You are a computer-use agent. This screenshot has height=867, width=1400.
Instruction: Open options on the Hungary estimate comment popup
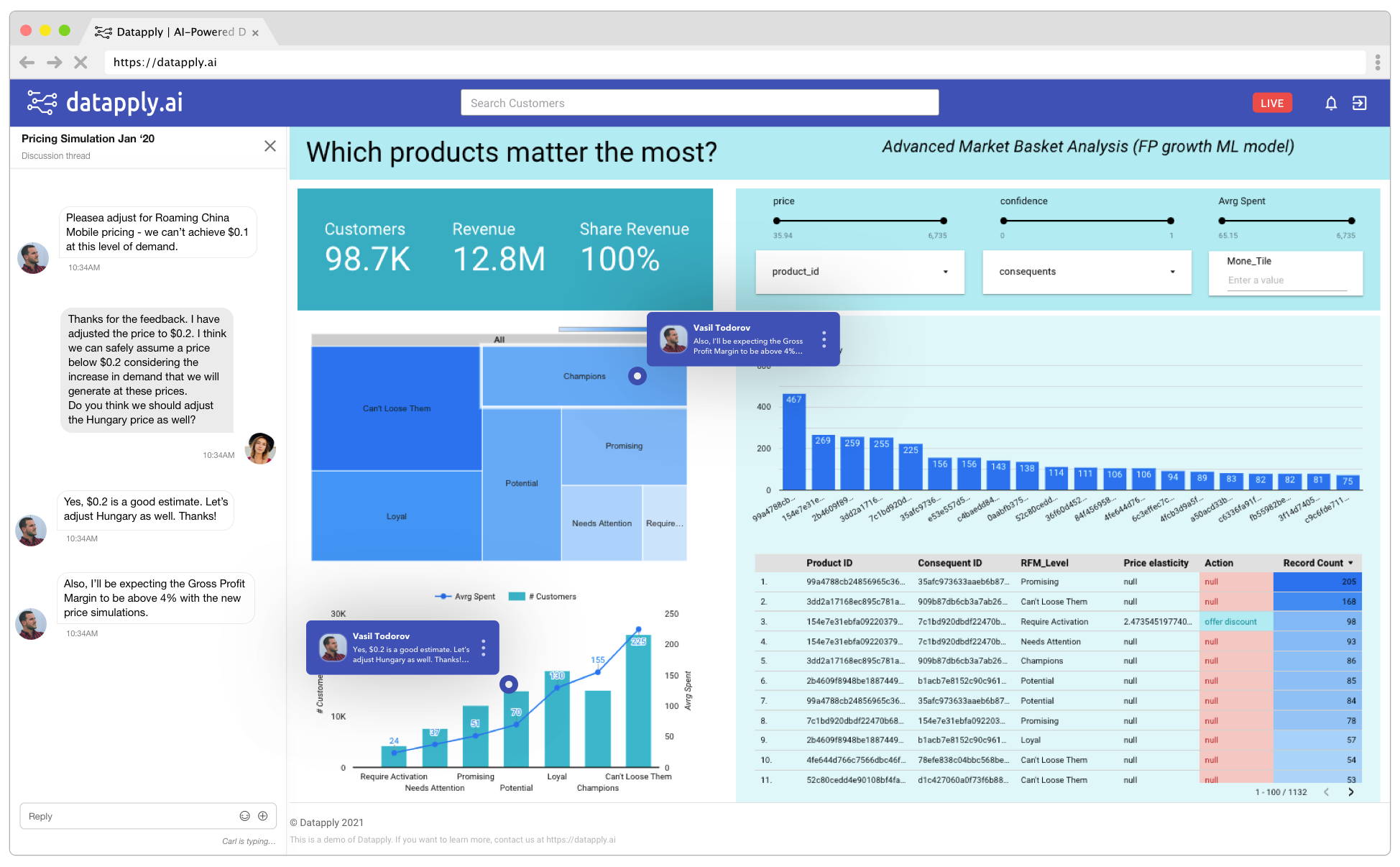(484, 648)
